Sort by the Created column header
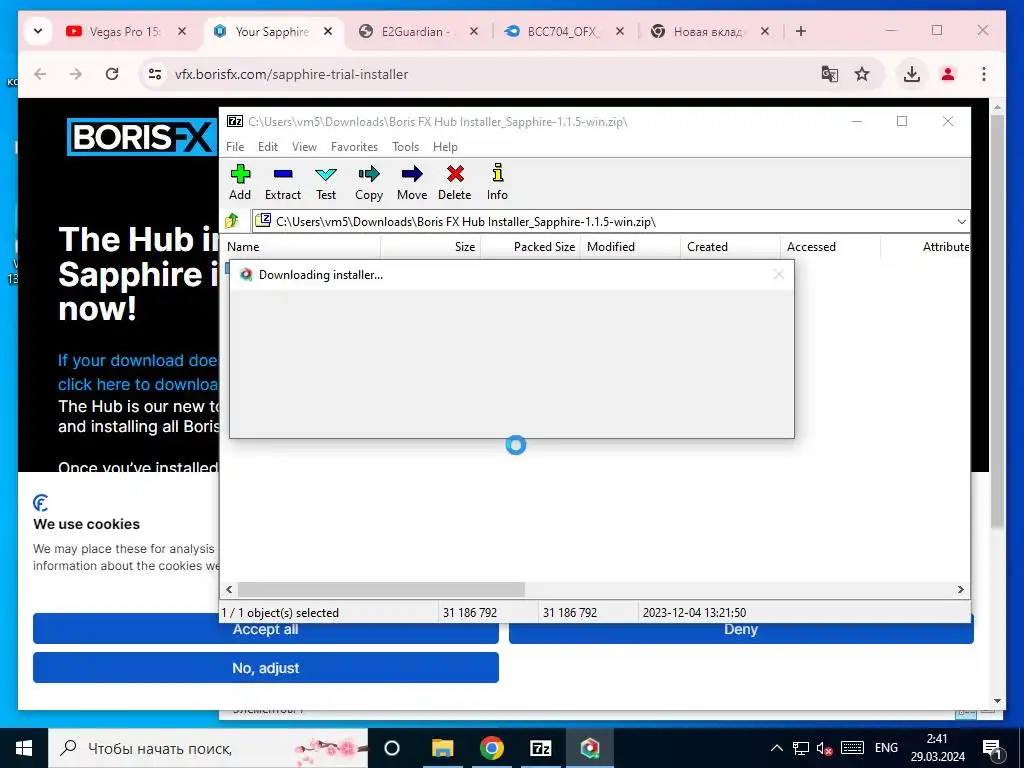The height and width of the screenshot is (768, 1024). point(730,247)
